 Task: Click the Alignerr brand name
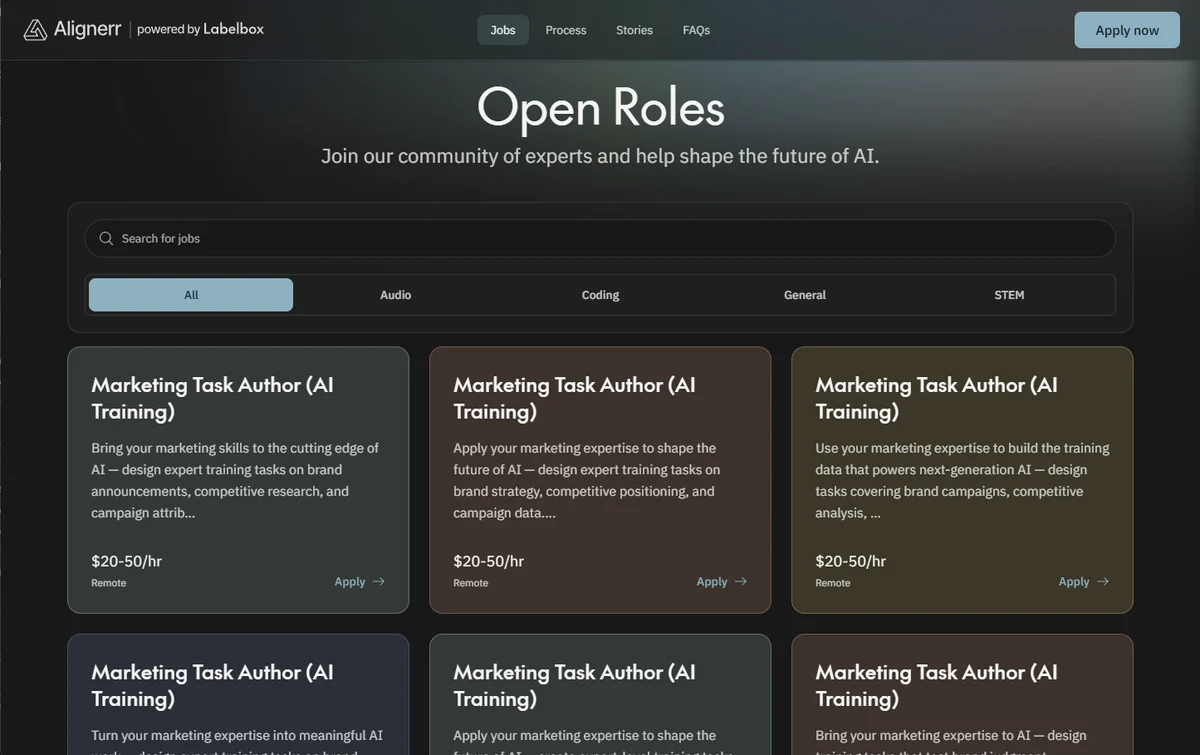pyautogui.click(x=87, y=30)
